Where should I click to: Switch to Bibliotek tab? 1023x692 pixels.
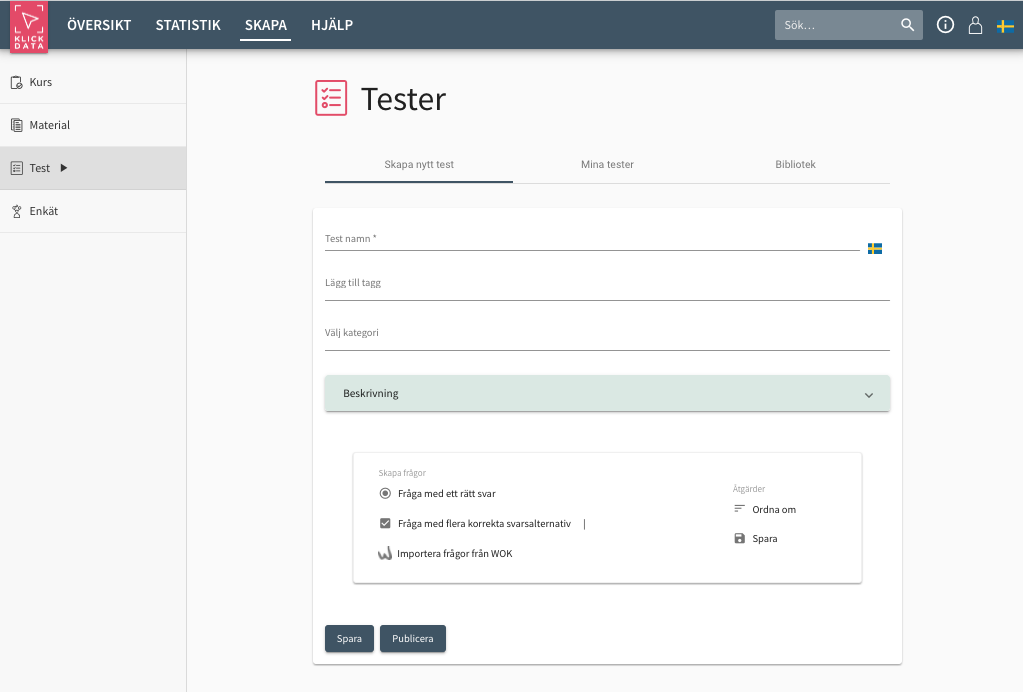coord(795,164)
